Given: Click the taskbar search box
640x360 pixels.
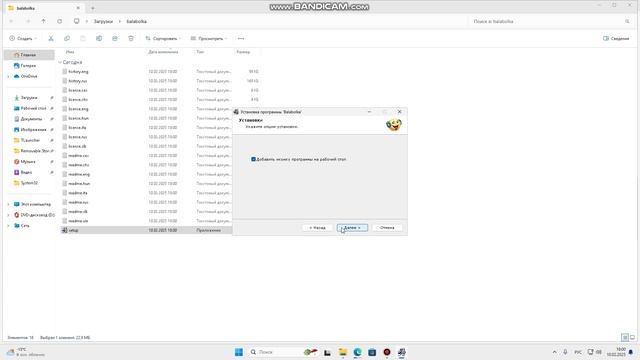Looking at the screenshot, I should click(284, 352).
